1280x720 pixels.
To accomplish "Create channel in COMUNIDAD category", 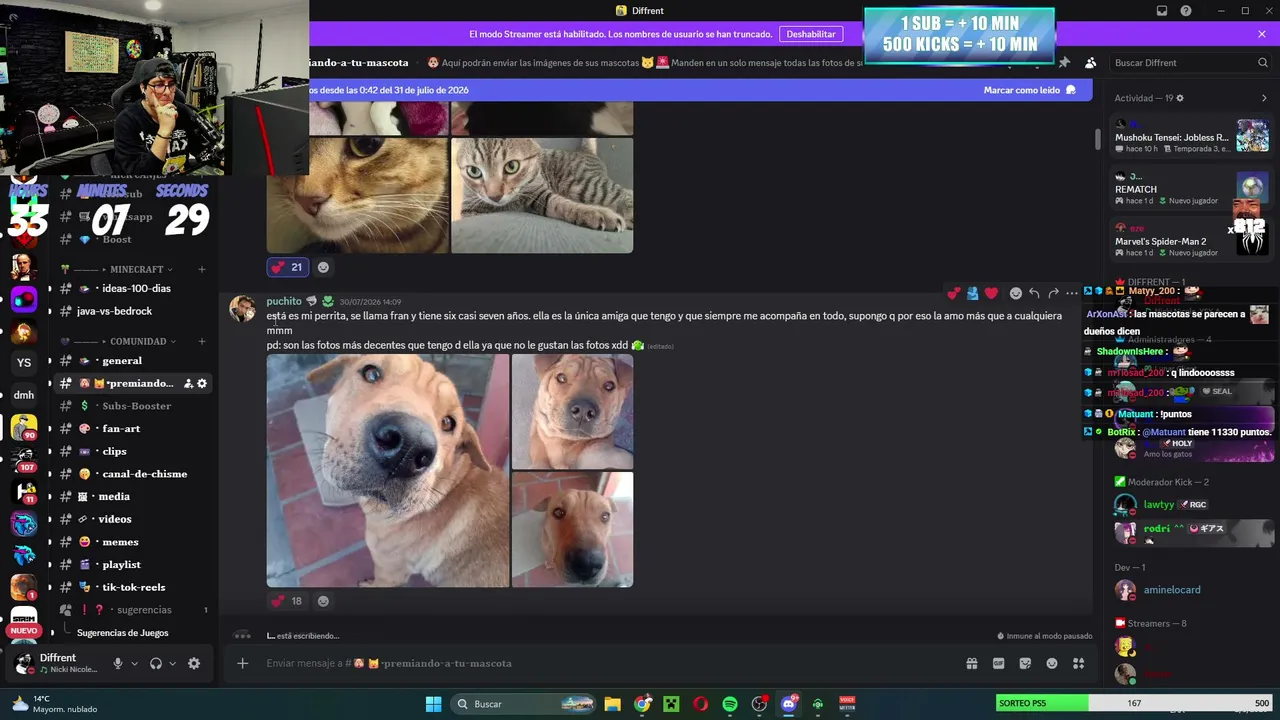I will pos(201,341).
